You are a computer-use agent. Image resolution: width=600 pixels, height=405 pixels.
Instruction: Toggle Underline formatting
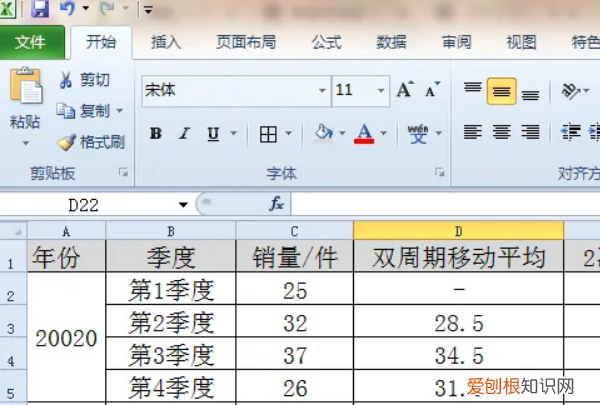click(213, 134)
